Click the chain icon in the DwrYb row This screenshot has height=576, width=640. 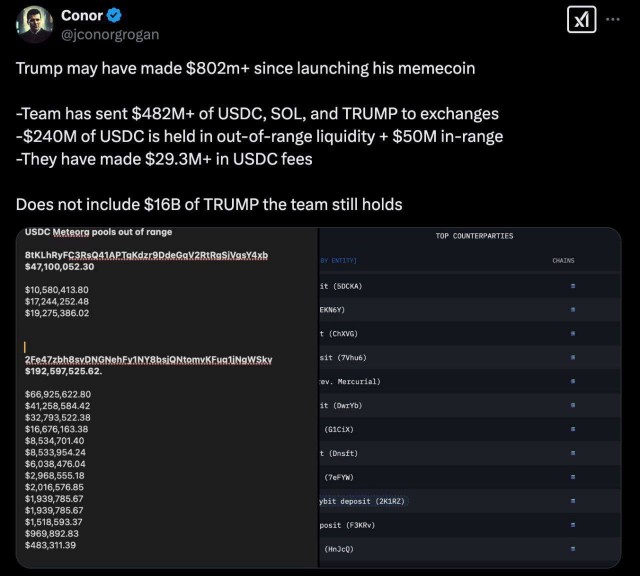coord(573,405)
